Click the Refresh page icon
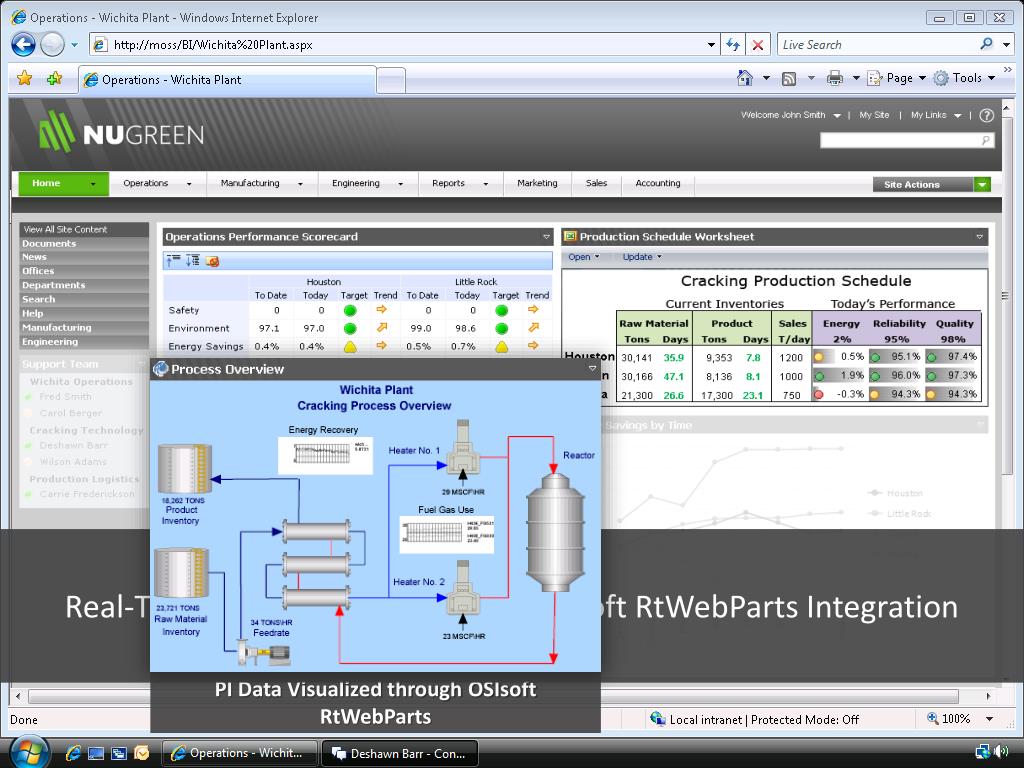Image resolution: width=1024 pixels, height=768 pixels. click(733, 44)
